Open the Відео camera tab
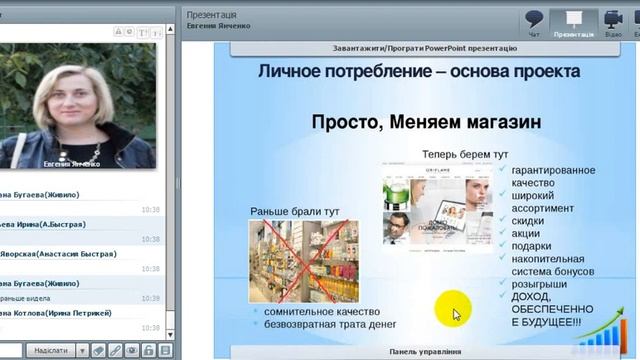The width and height of the screenshot is (640, 360). click(x=613, y=24)
